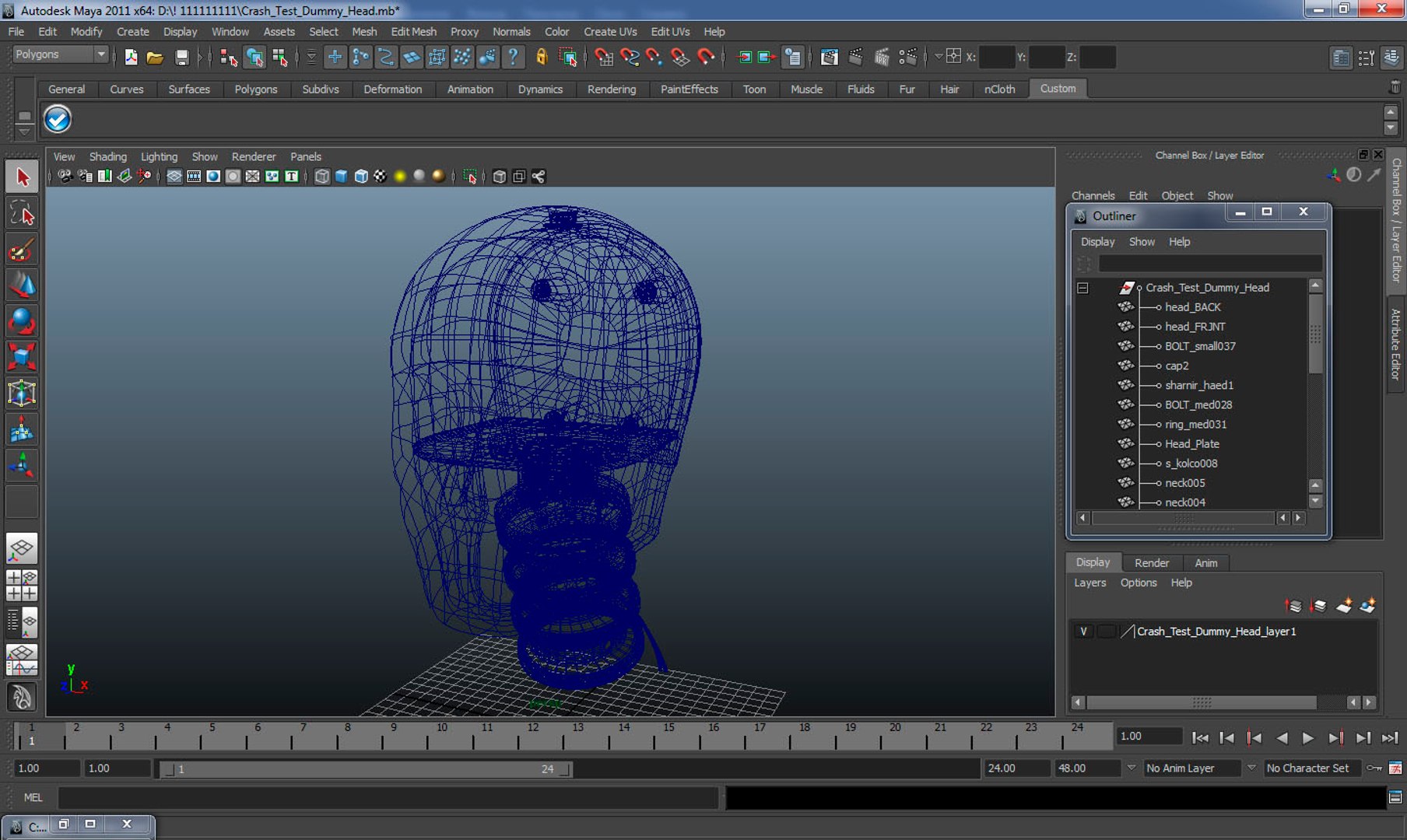Toggle textured display checker icon
This screenshot has width=1407, height=840.
click(x=380, y=177)
